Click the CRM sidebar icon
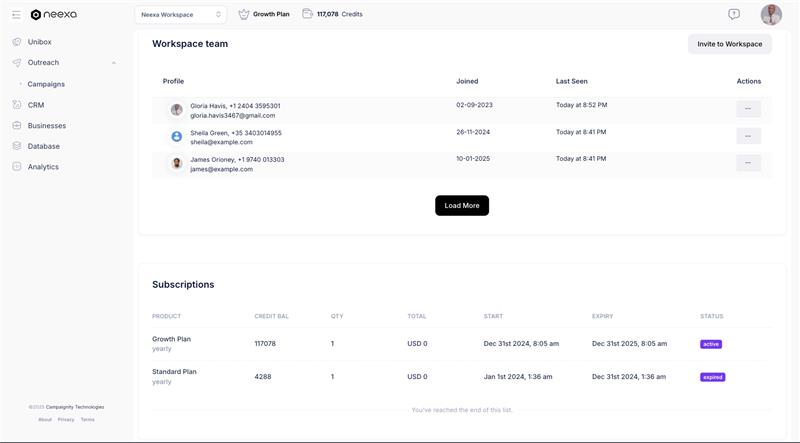800x443 pixels. (17, 105)
